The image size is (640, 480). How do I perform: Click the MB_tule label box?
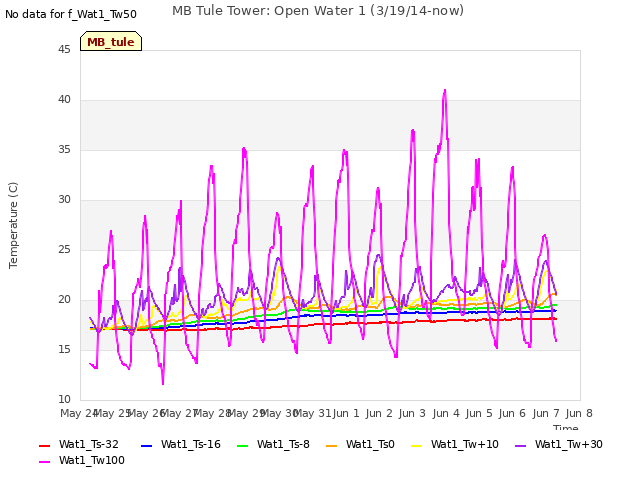(111, 41)
